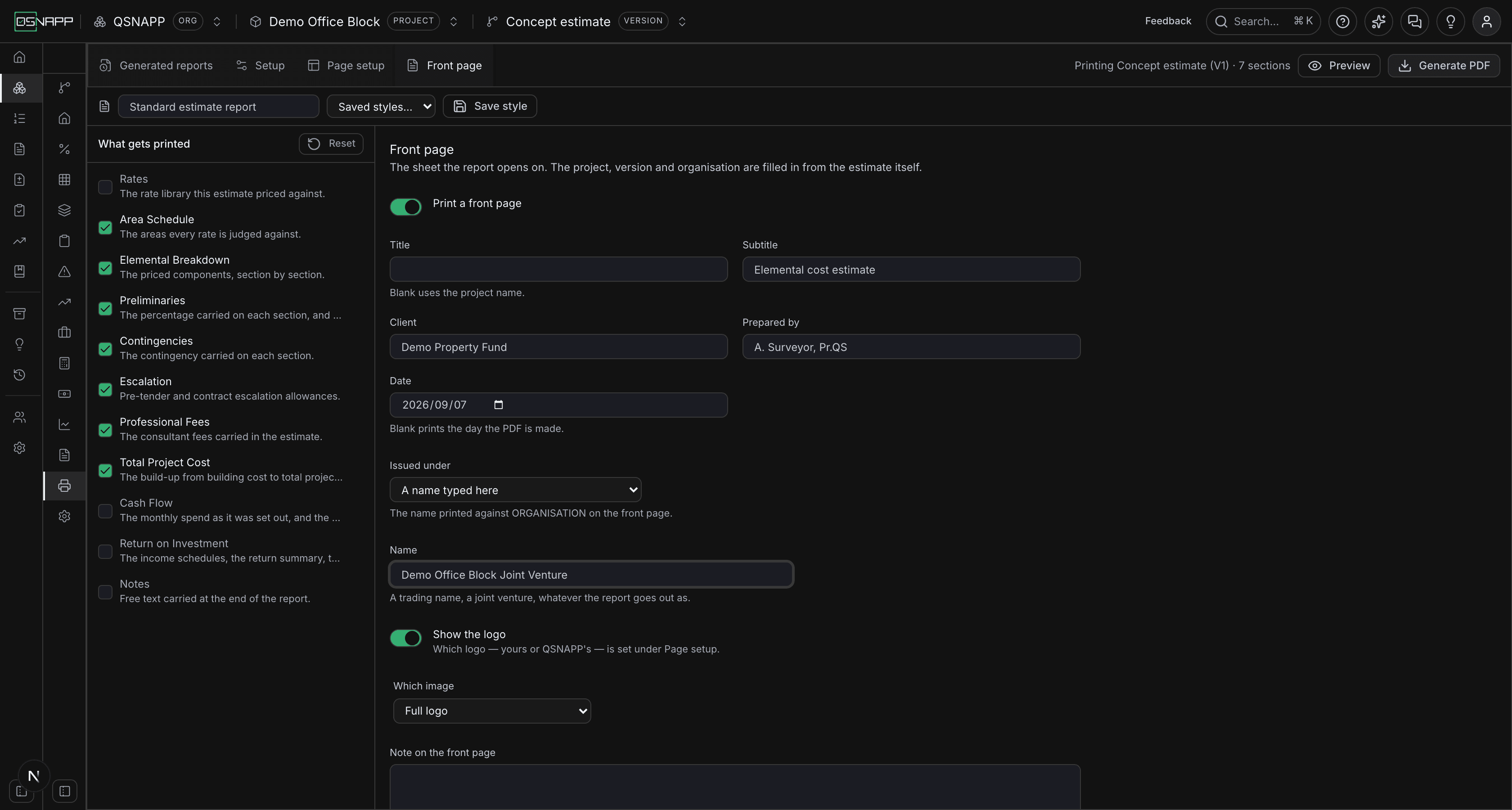Turn off Print a front page toggle
Screen dimensions: 1512x810
tap(405, 207)
